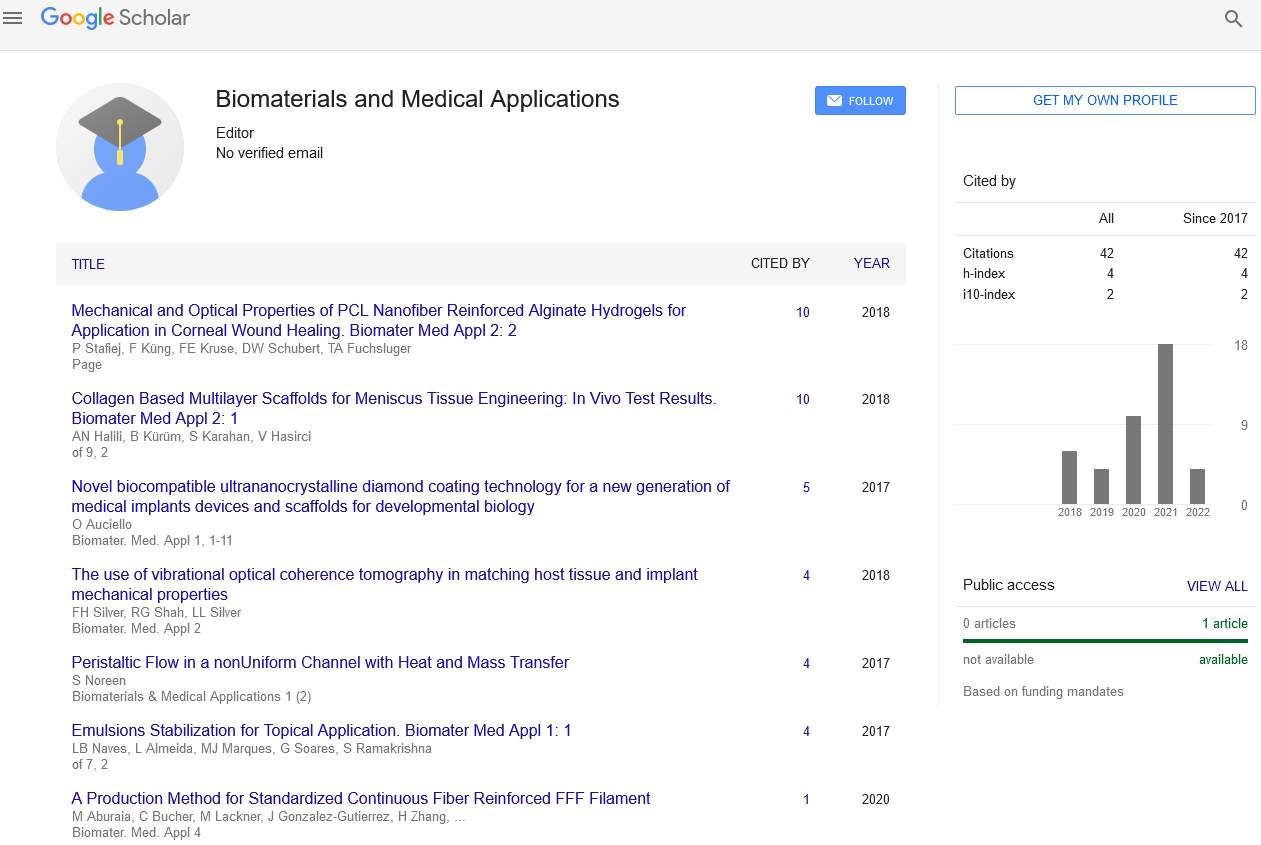The image size is (1261, 845).
Task: Open the hamburger menu icon
Action: pos(13,18)
